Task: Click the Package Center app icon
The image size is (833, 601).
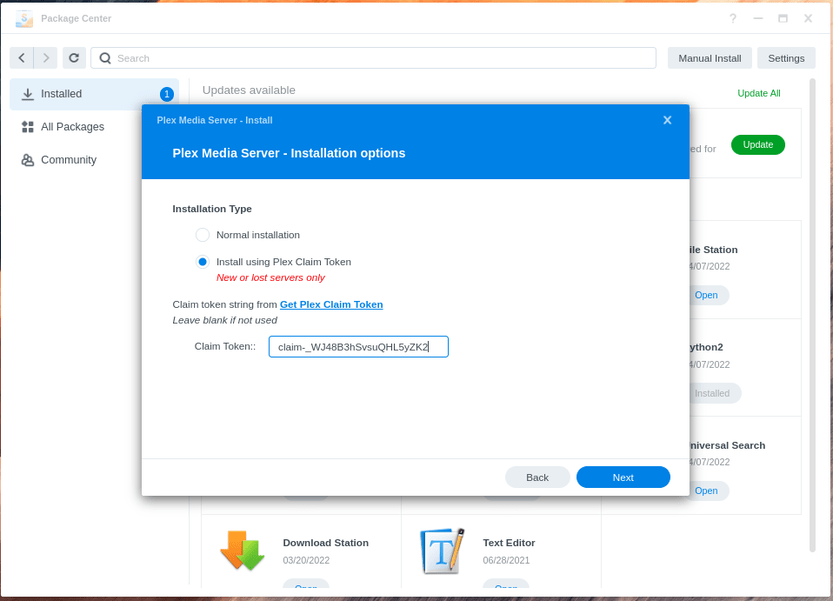Action: [24, 19]
